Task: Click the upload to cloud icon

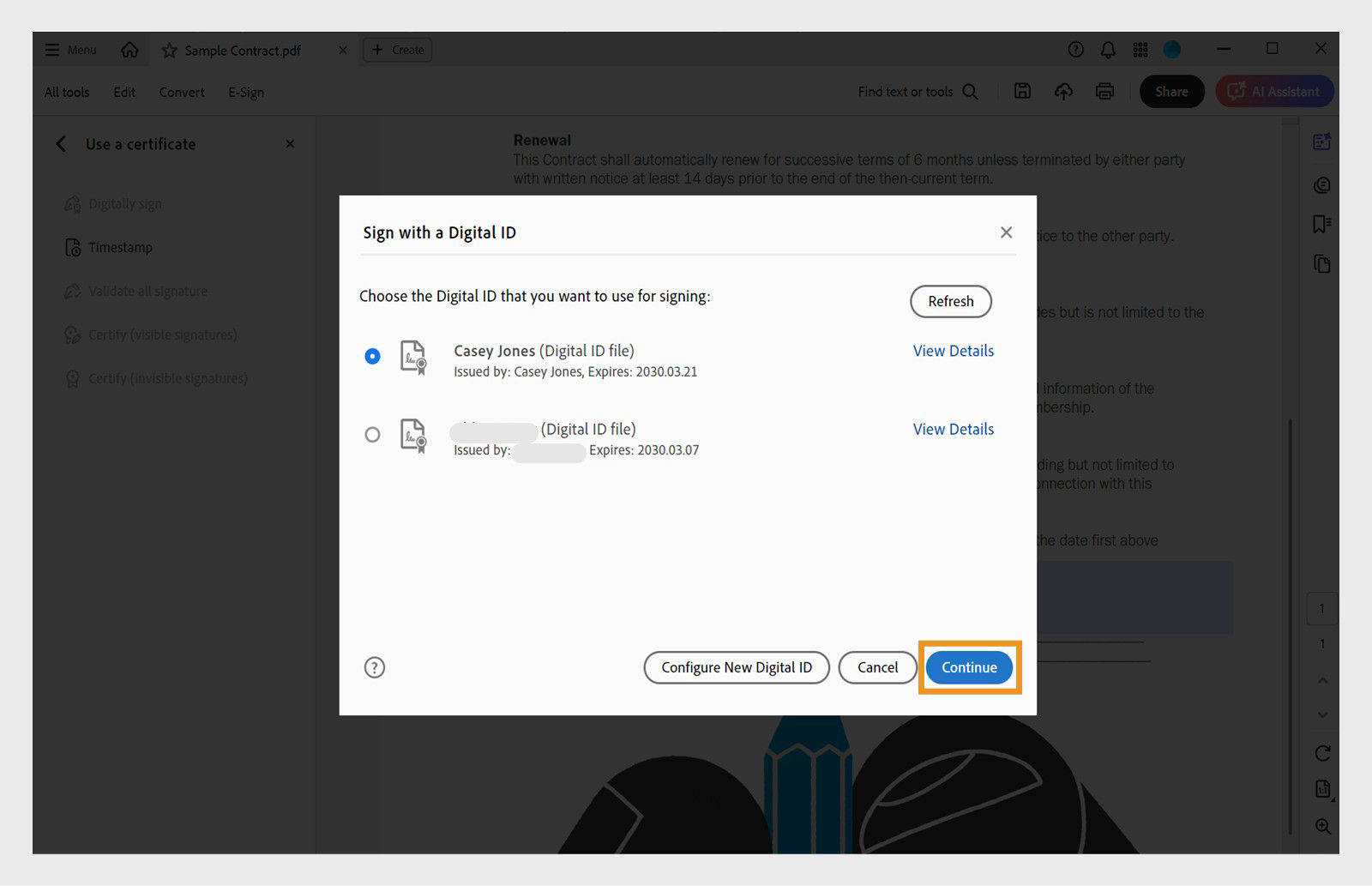Action: click(x=1063, y=92)
